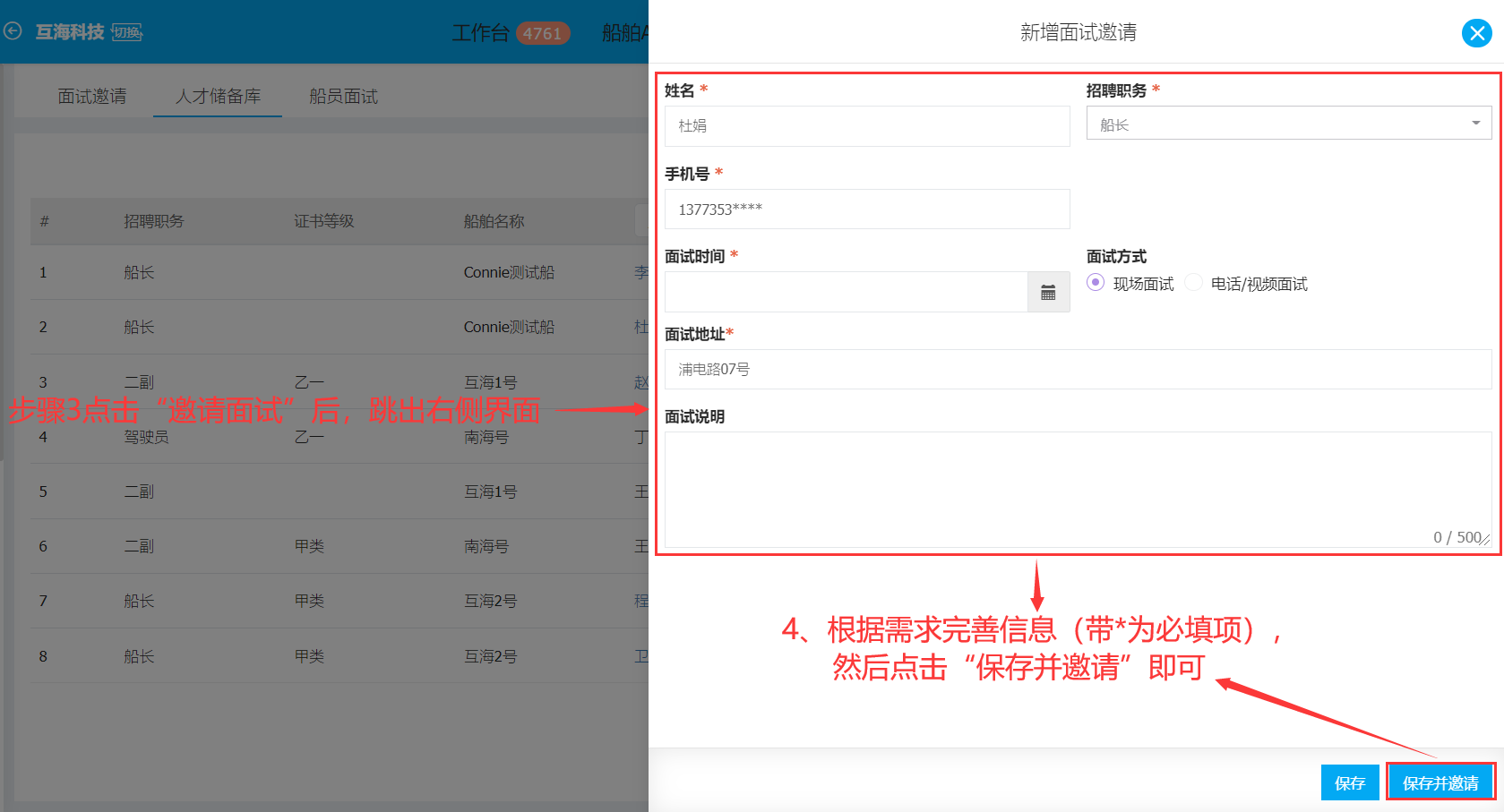Click the 面试地址 input field

tap(1078, 369)
